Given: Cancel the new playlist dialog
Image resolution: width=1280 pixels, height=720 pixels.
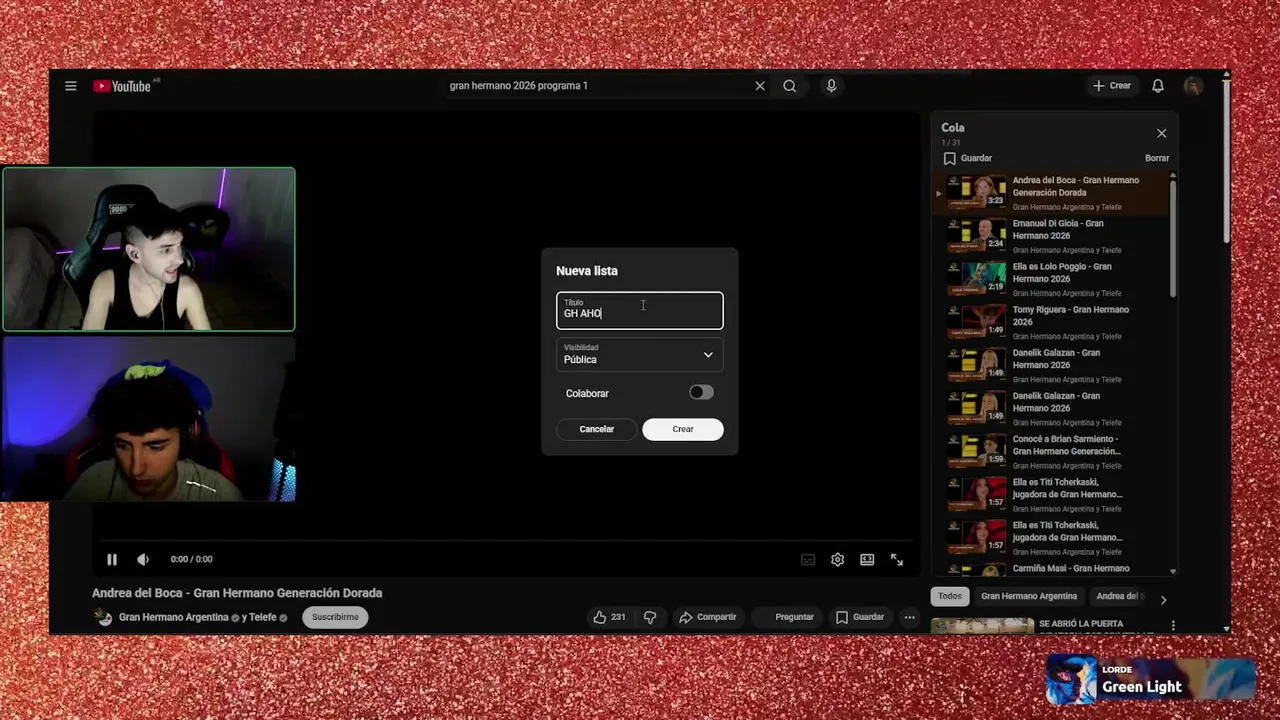Looking at the screenshot, I should tap(597, 429).
